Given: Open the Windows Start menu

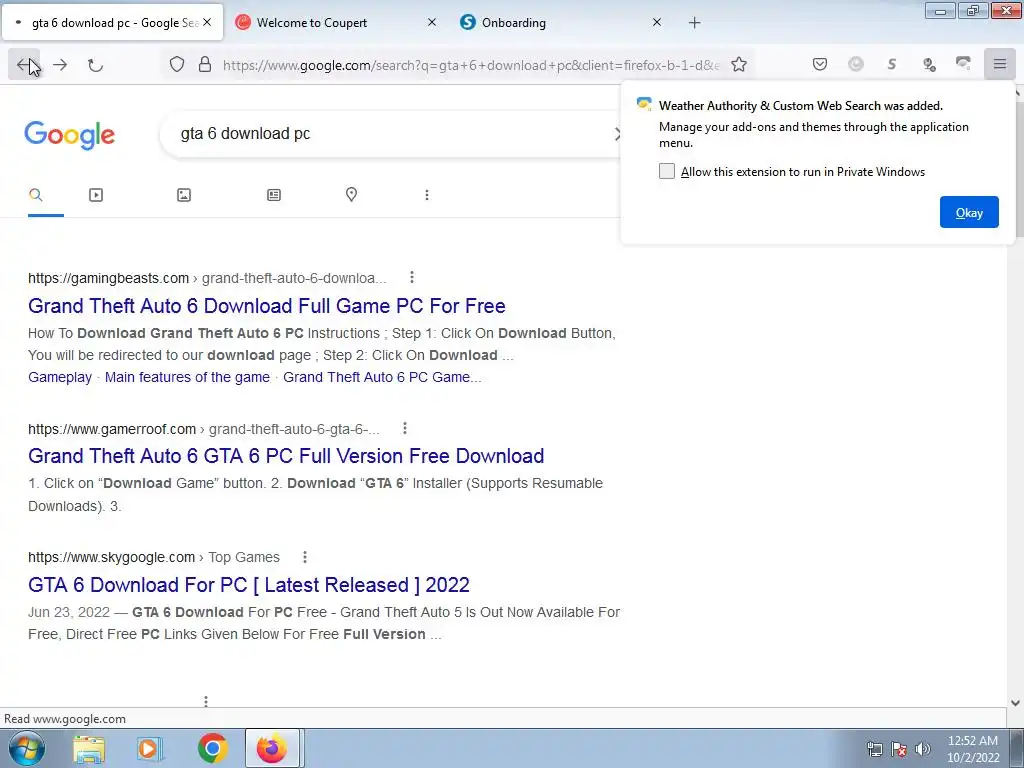Looking at the screenshot, I should (27, 748).
